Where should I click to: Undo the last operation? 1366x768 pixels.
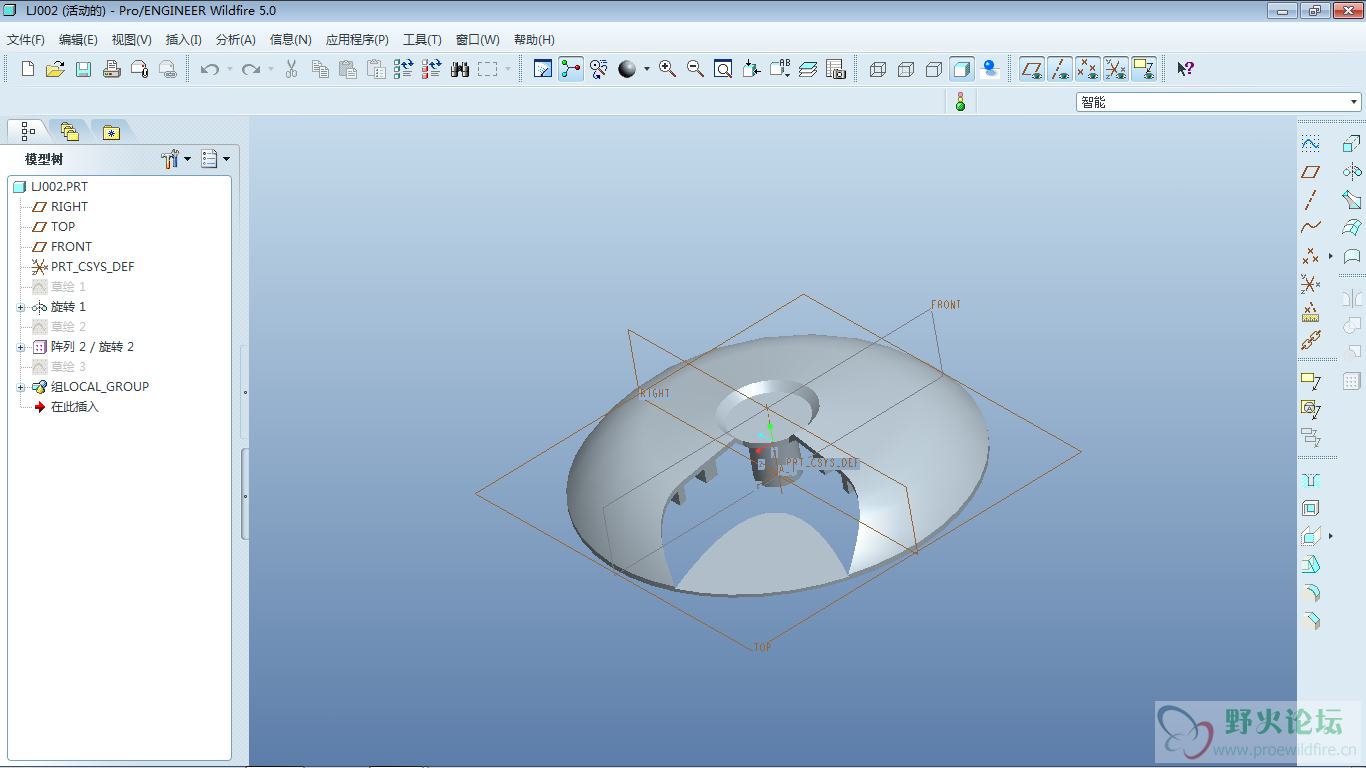pyautogui.click(x=209, y=69)
